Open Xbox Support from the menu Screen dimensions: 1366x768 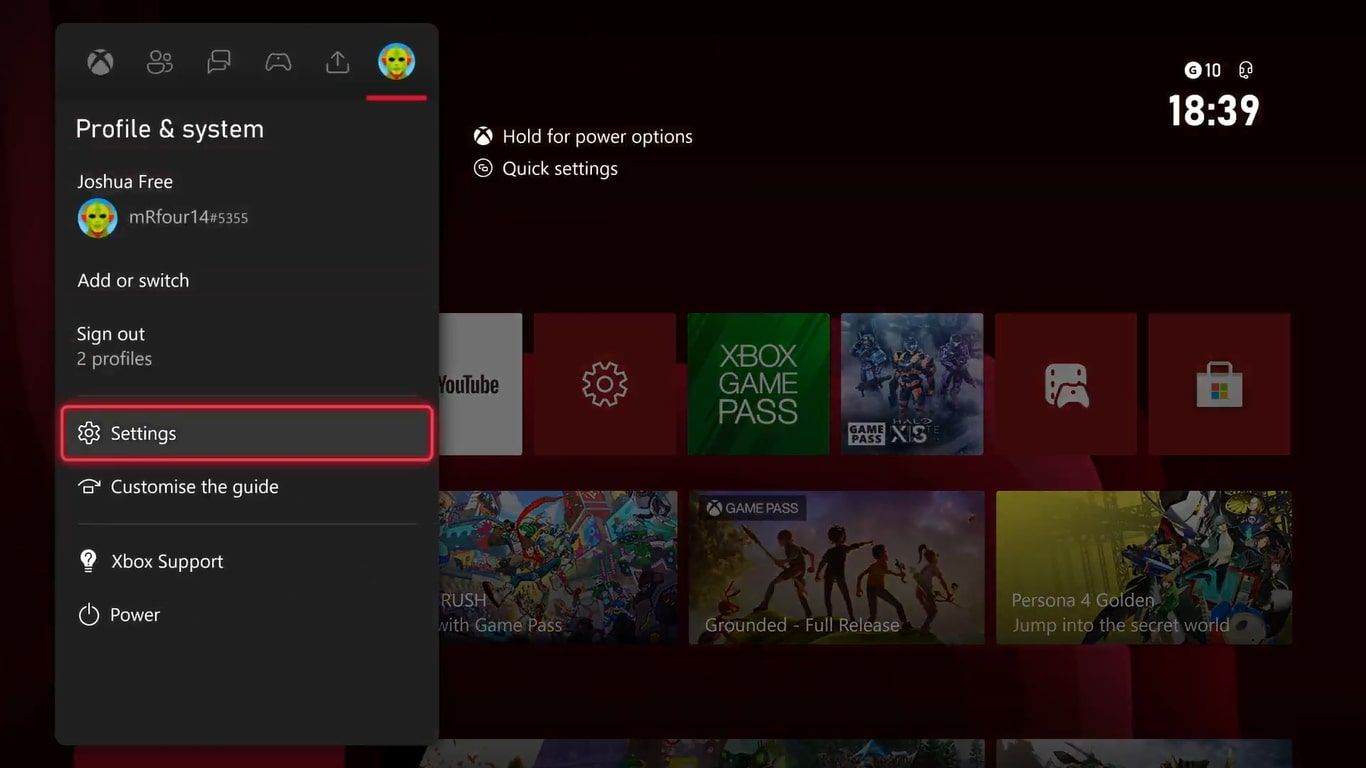coord(165,561)
